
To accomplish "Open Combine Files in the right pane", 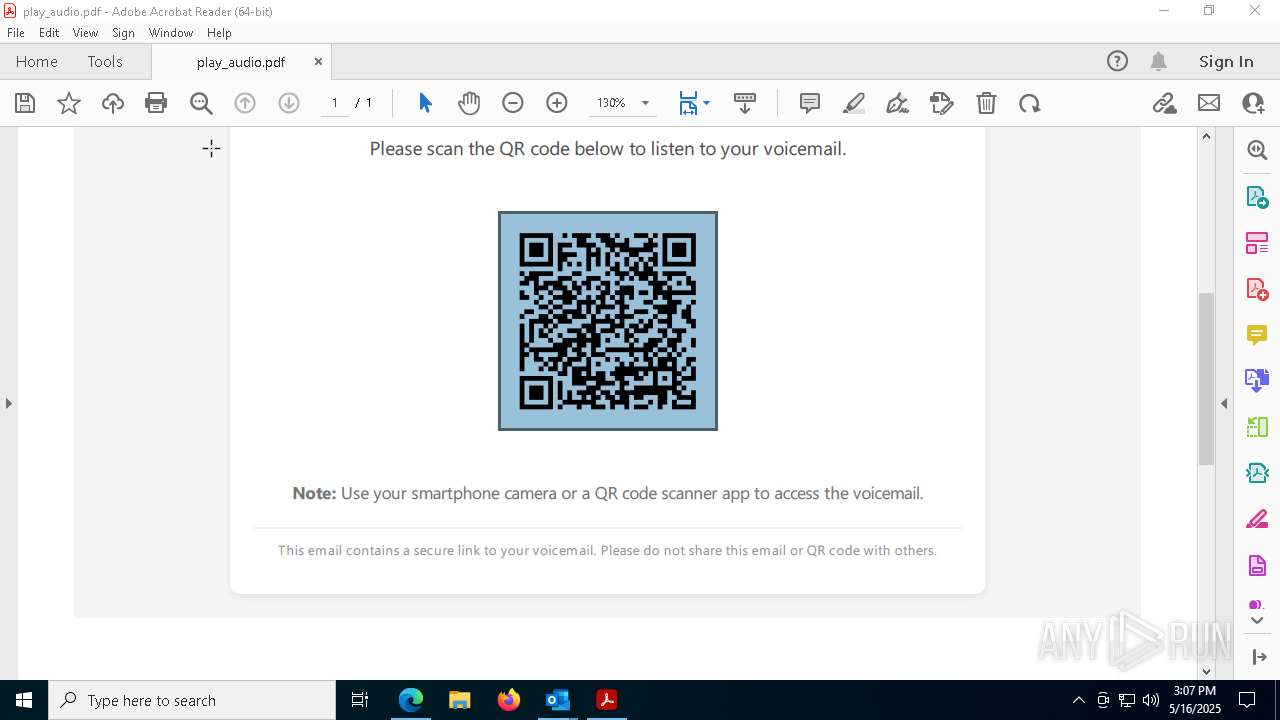I will 1257,381.
